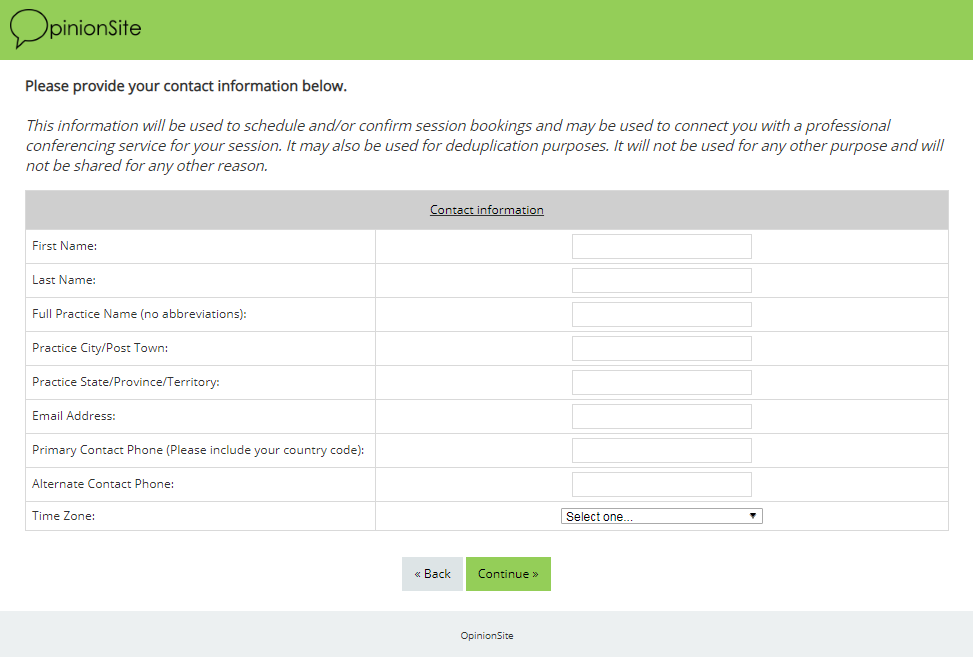Focus the Email Address input box
The width and height of the screenshot is (973, 657).
(x=661, y=416)
